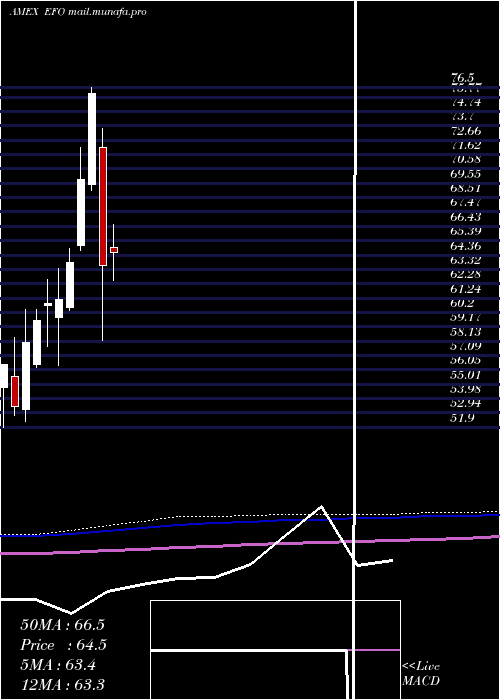Click the 58.13 price axis label
500x700 pixels.
466,332
